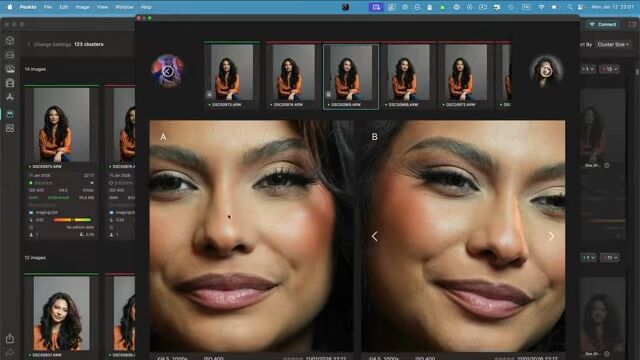This screenshot has width=640, height=360.
Task: Click the 12 images cluster label
Action: (35, 258)
